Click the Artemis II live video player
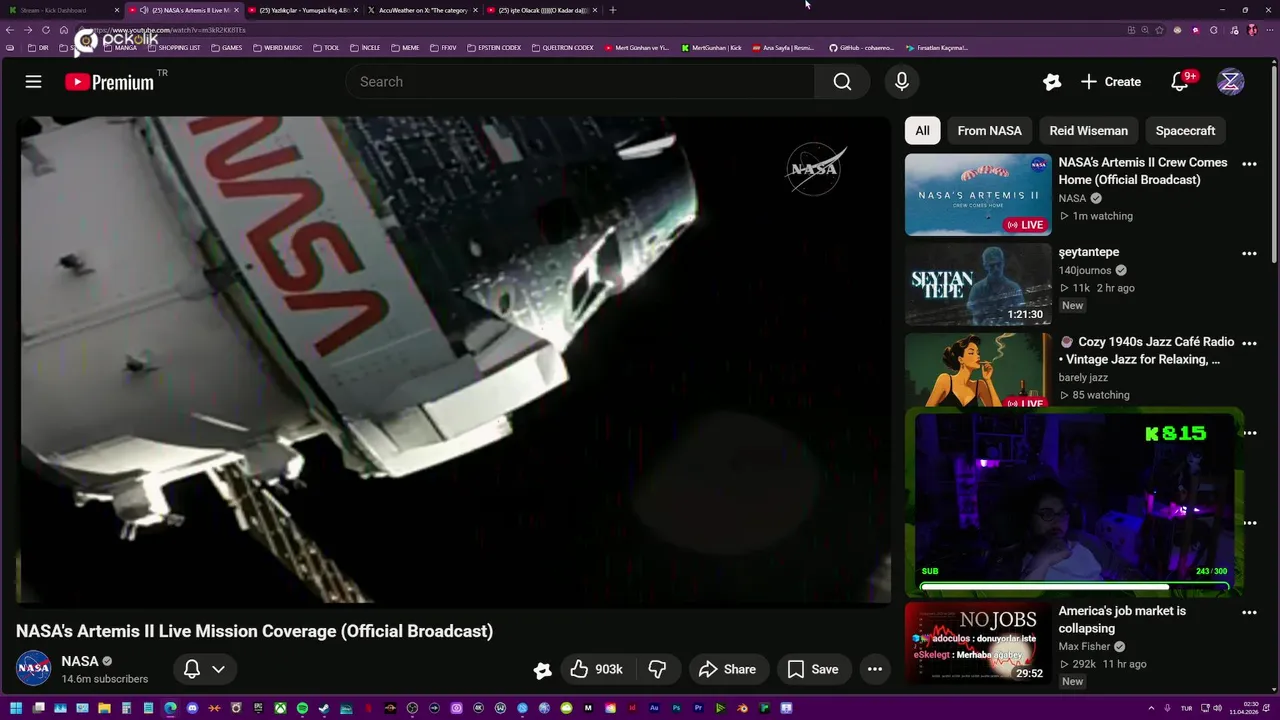This screenshot has width=1280, height=720. (x=452, y=360)
